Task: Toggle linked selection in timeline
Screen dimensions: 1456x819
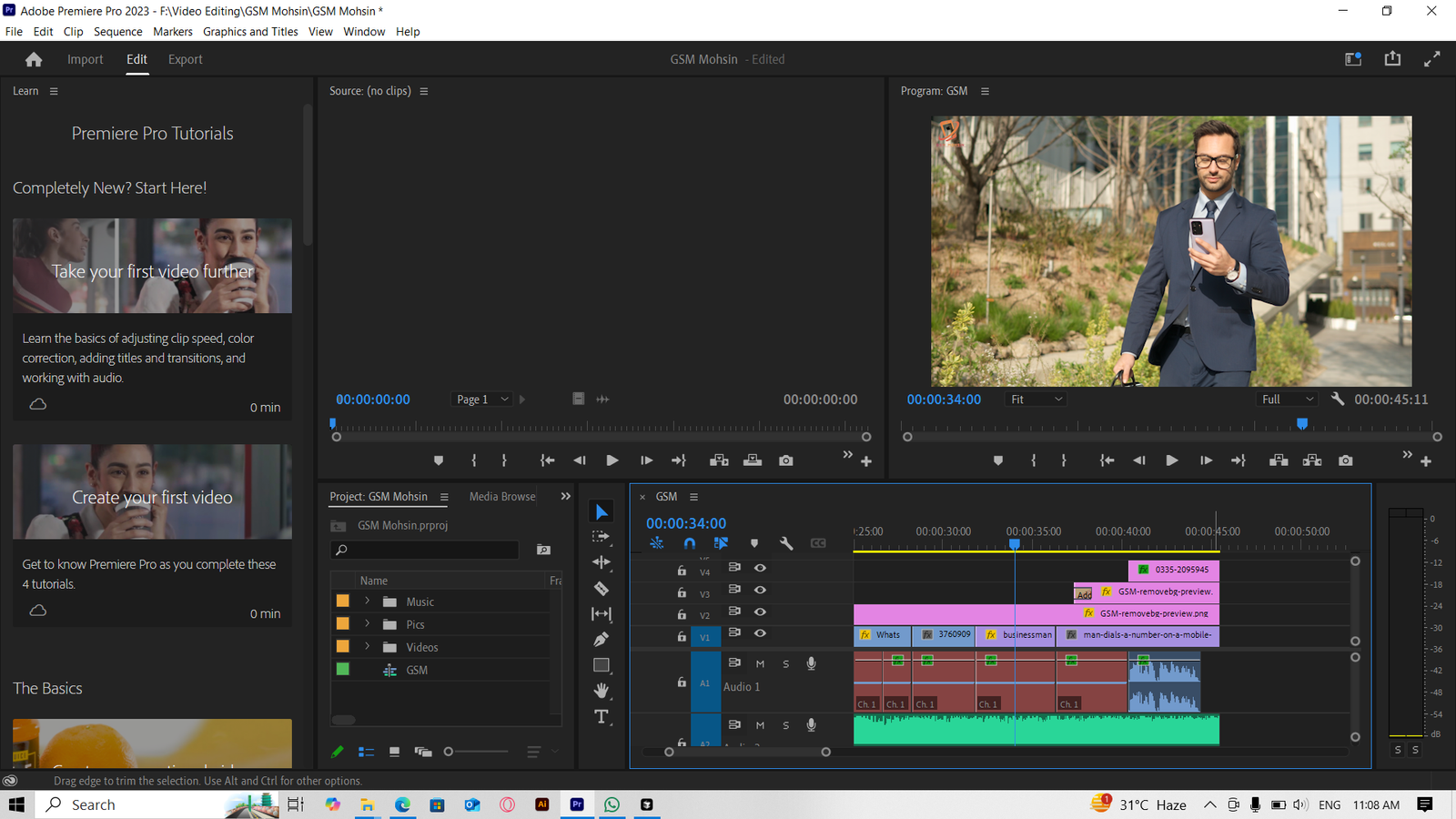Action: 722,543
